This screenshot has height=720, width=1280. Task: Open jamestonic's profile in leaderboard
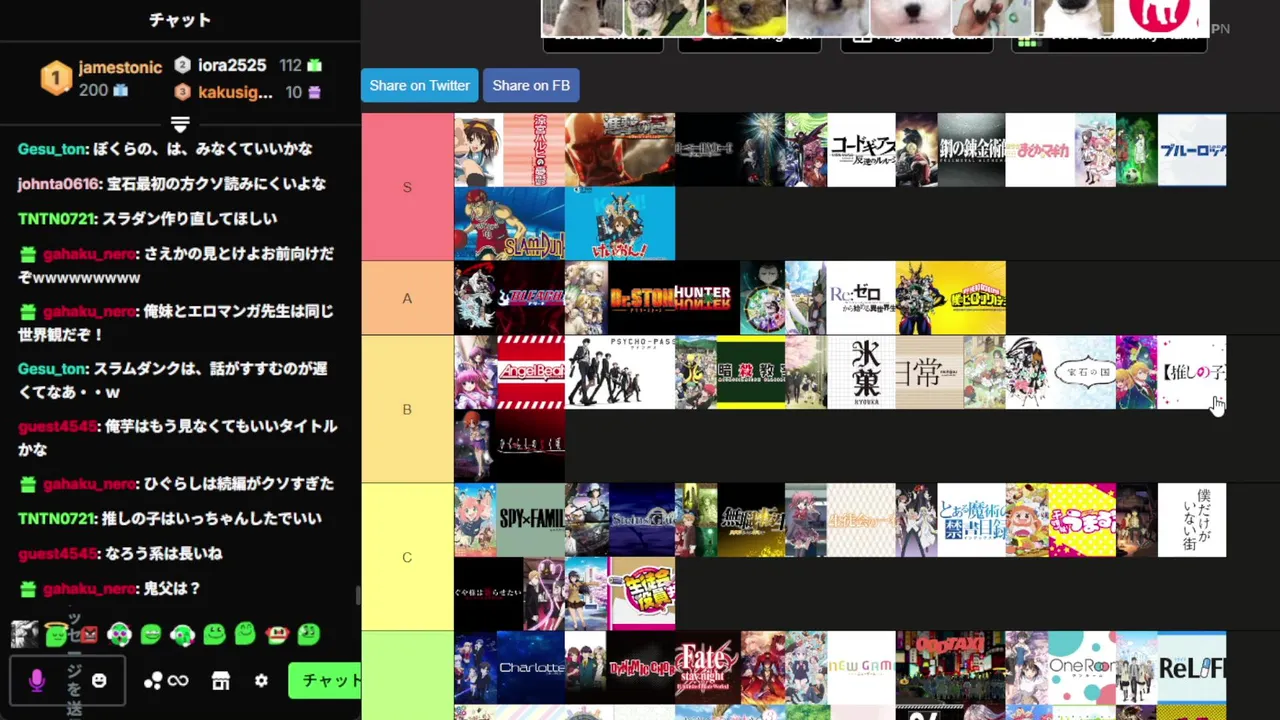pos(120,67)
